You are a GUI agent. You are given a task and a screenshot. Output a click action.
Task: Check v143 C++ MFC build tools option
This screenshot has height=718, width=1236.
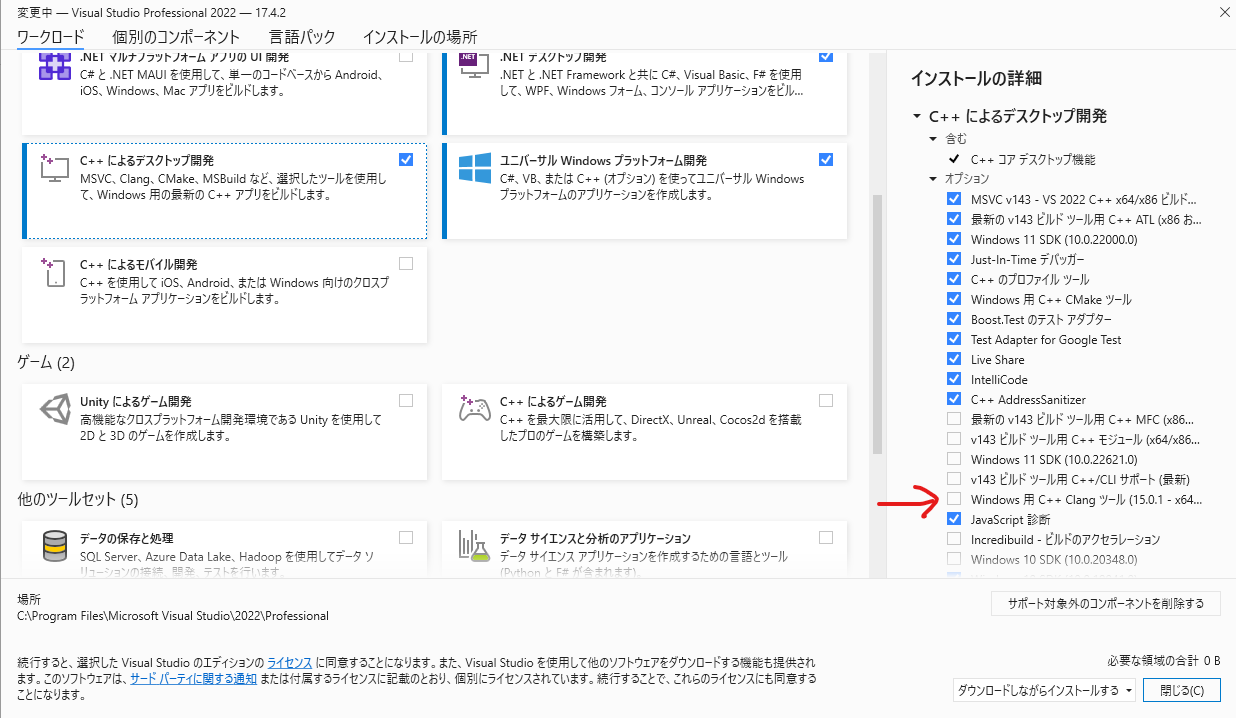[954, 419]
